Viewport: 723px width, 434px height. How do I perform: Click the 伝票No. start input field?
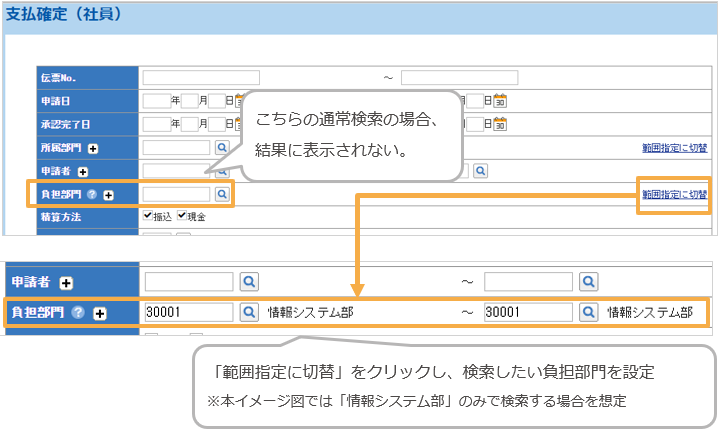200,77
